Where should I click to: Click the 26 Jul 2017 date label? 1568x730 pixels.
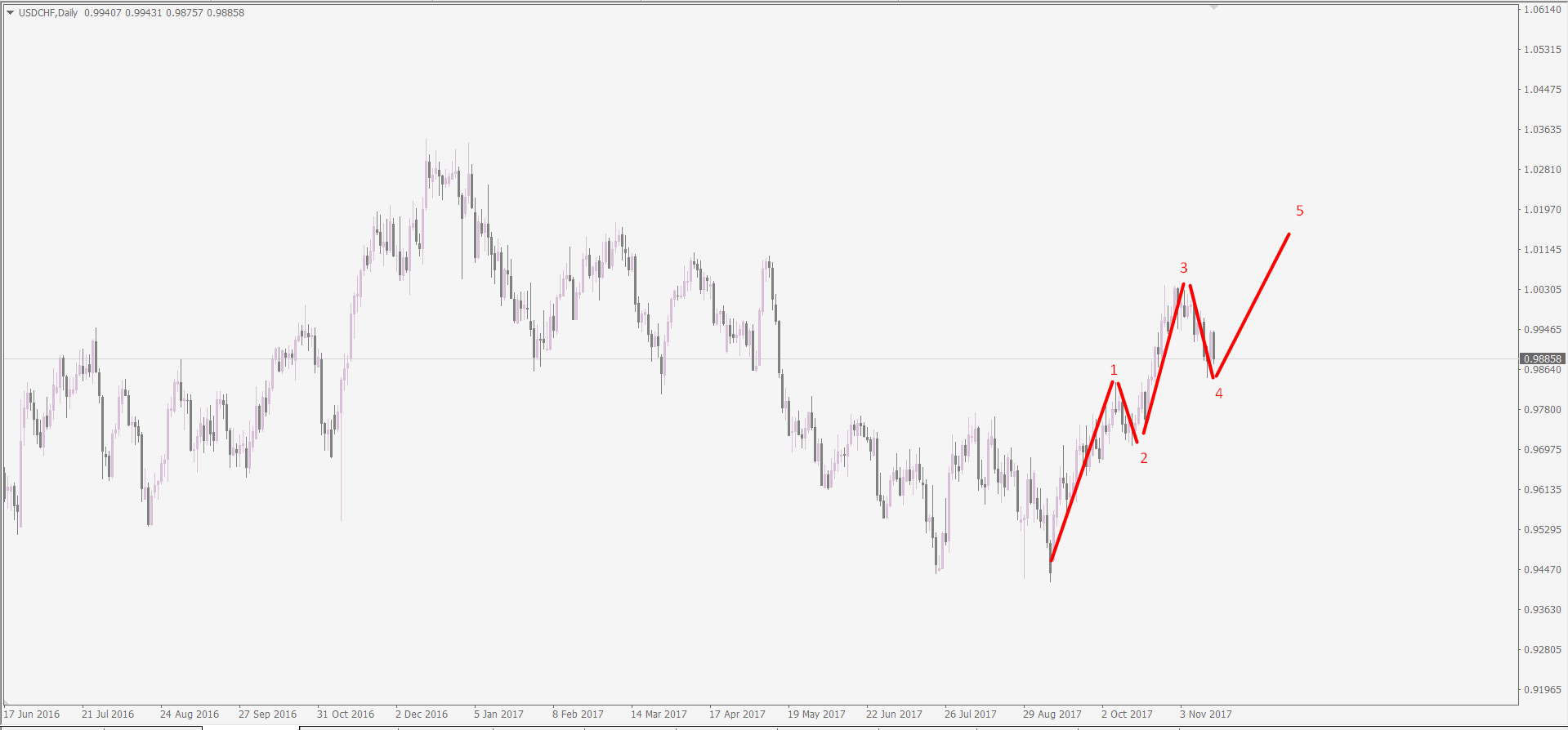coord(971,714)
